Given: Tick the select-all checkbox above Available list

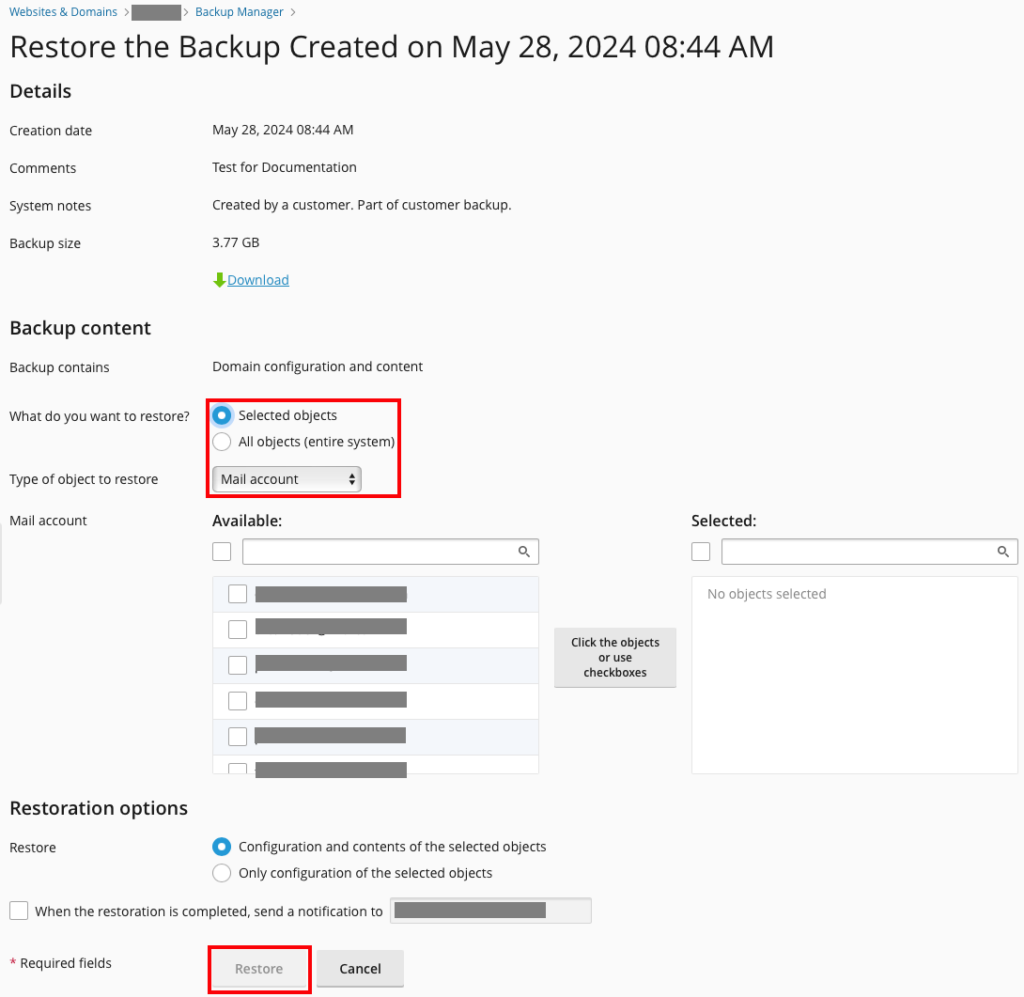Looking at the screenshot, I should [222, 551].
